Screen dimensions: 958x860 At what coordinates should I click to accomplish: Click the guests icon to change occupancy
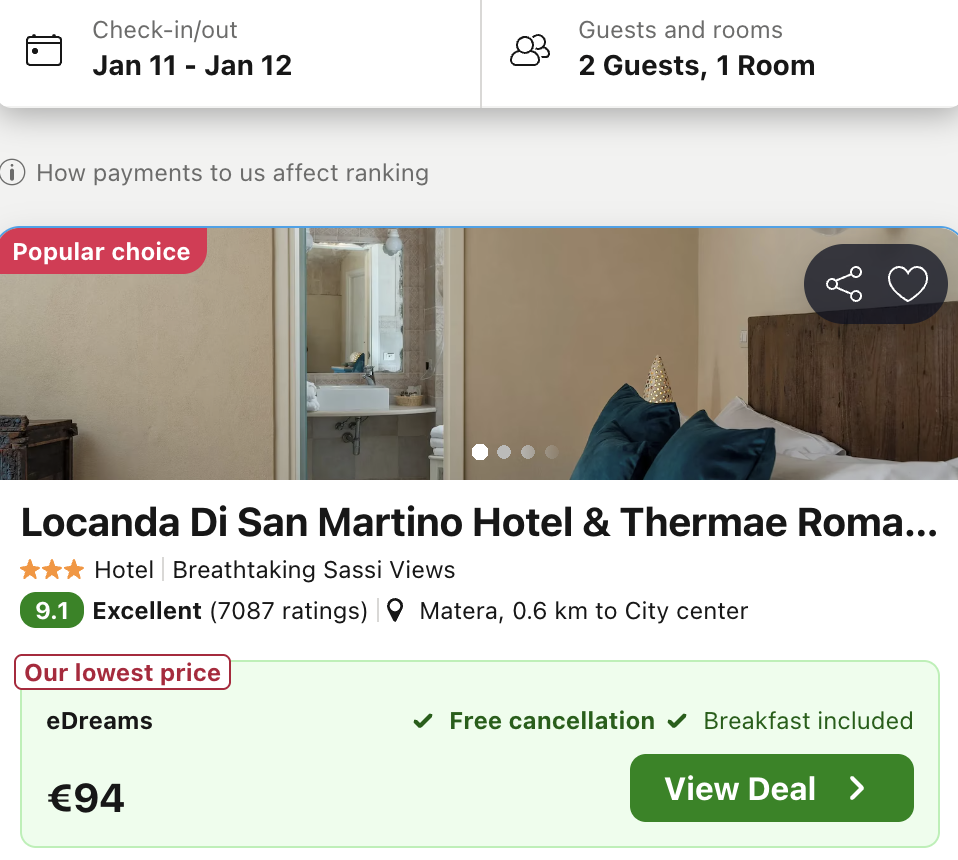coord(530,48)
